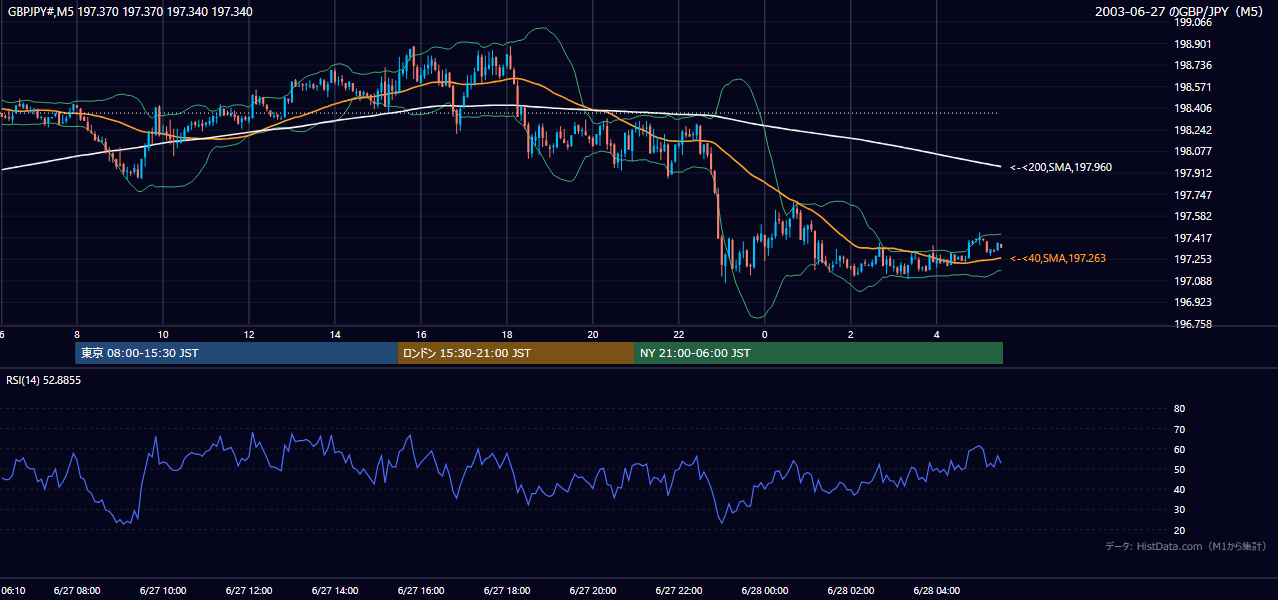Click RSI scale value 80
The width and height of the screenshot is (1278, 600).
click(1179, 409)
